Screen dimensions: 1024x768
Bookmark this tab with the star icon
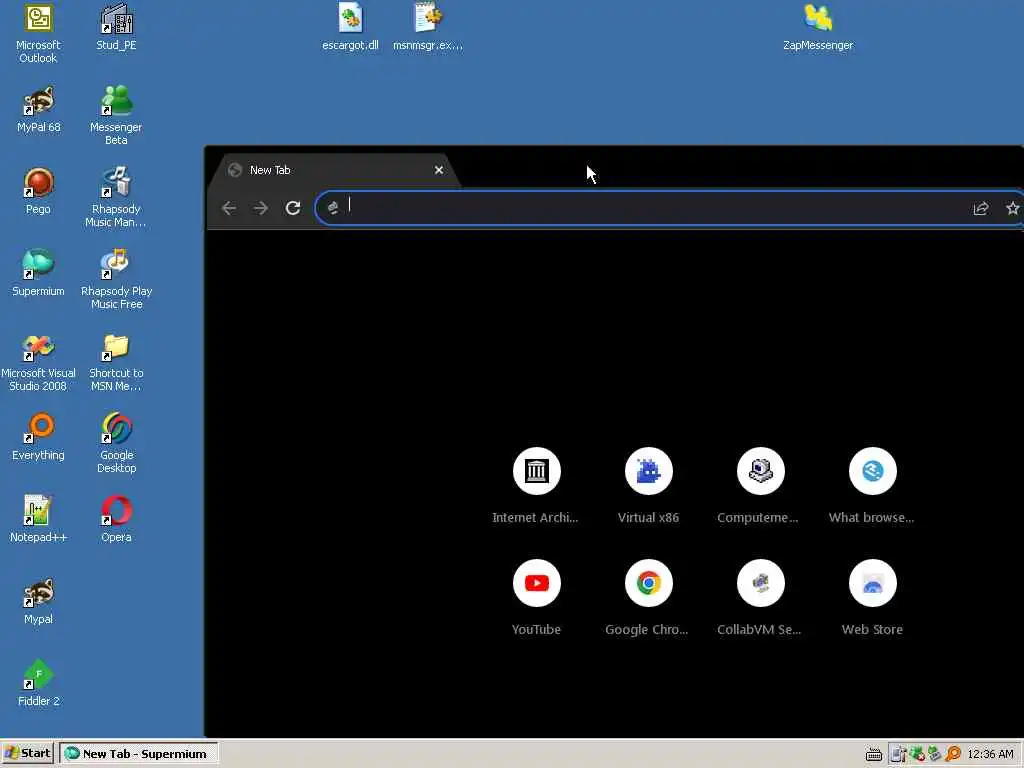click(x=1012, y=208)
